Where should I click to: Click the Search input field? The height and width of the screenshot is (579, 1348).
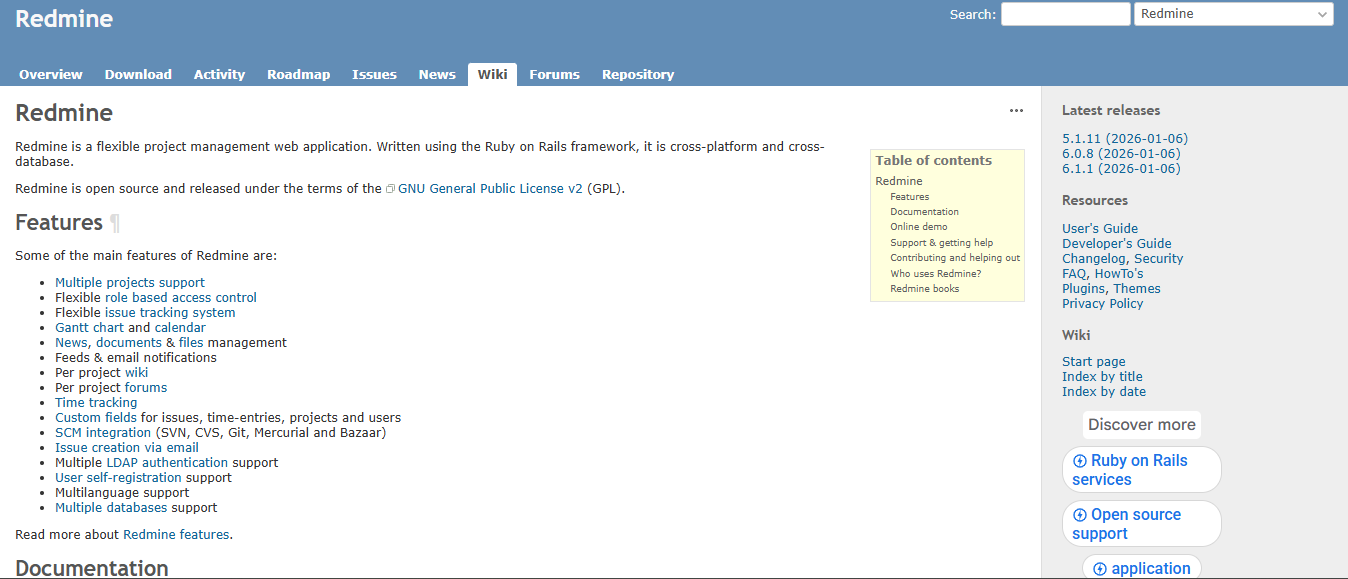(x=1065, y=14)
